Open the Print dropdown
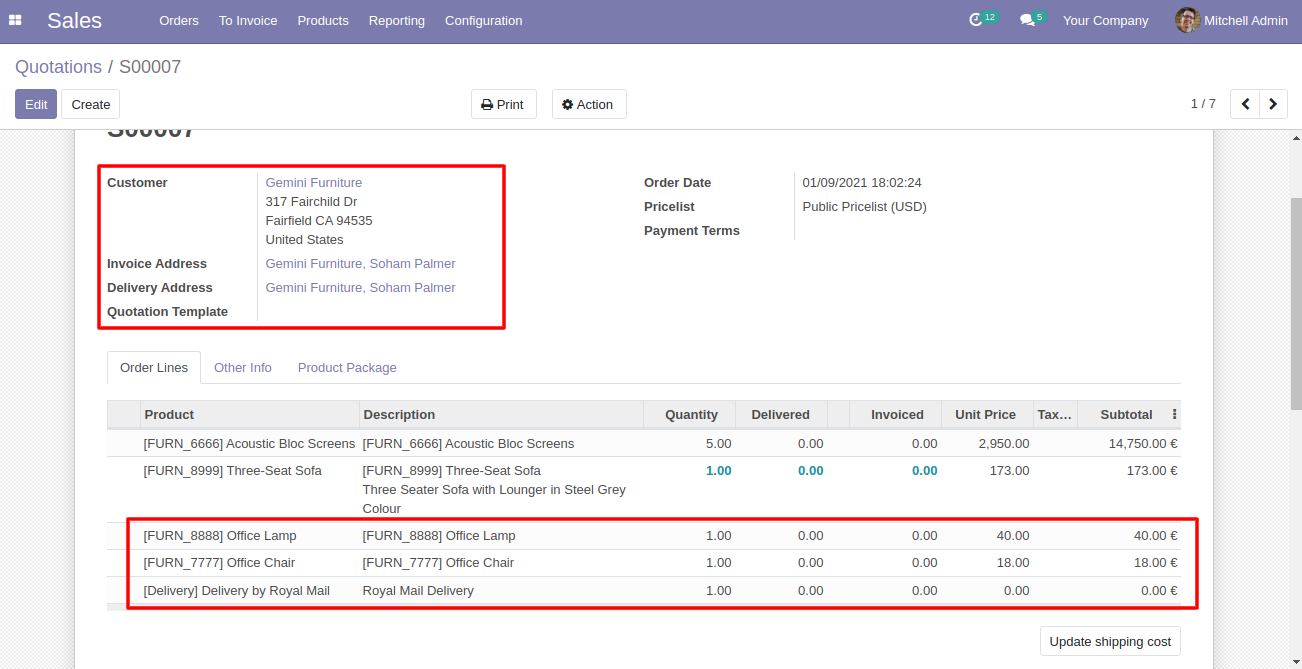Viewport: 1302px width, 669px height. [503, 104]
